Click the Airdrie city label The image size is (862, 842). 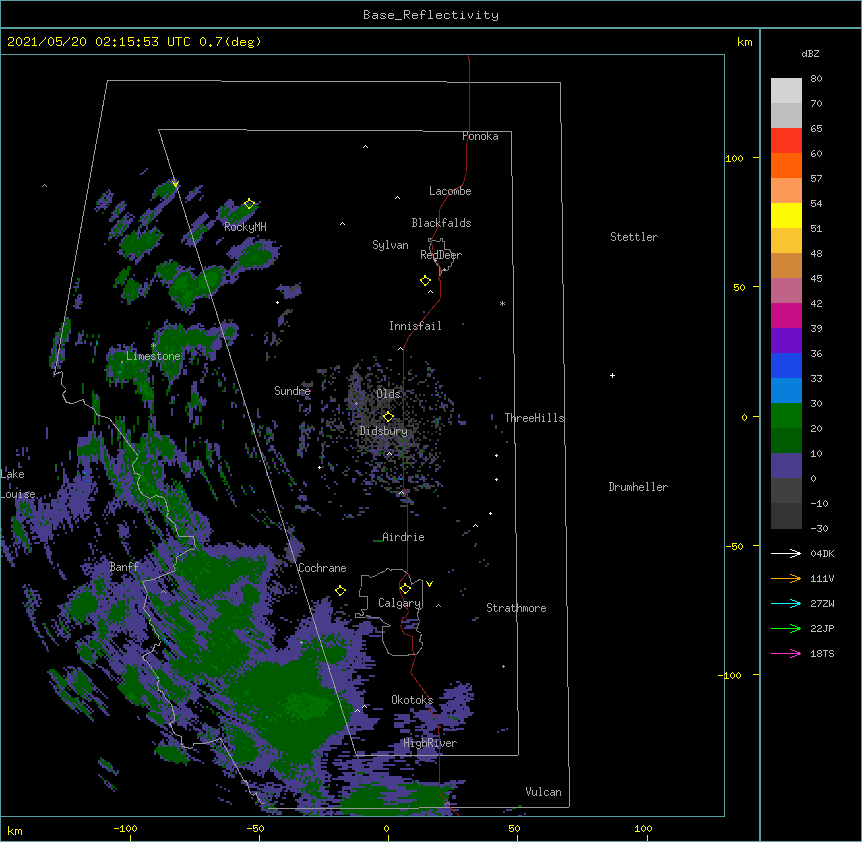404,537
